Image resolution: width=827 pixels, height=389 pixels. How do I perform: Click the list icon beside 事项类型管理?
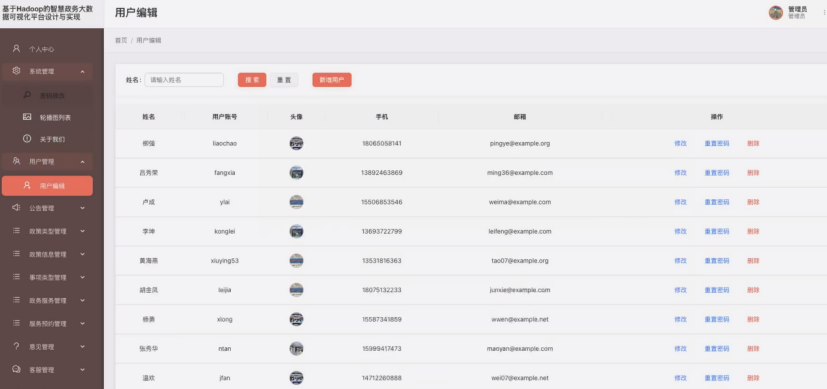point(16,277)
